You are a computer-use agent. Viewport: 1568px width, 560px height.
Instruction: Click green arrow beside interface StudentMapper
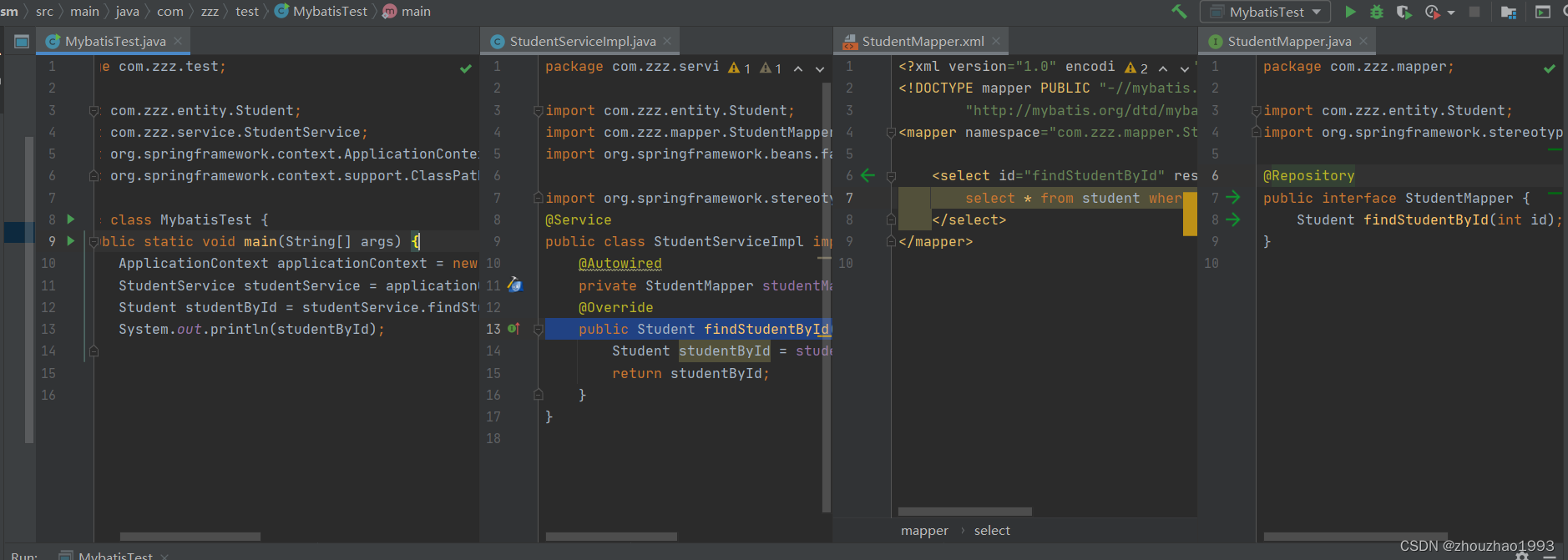1232,198
